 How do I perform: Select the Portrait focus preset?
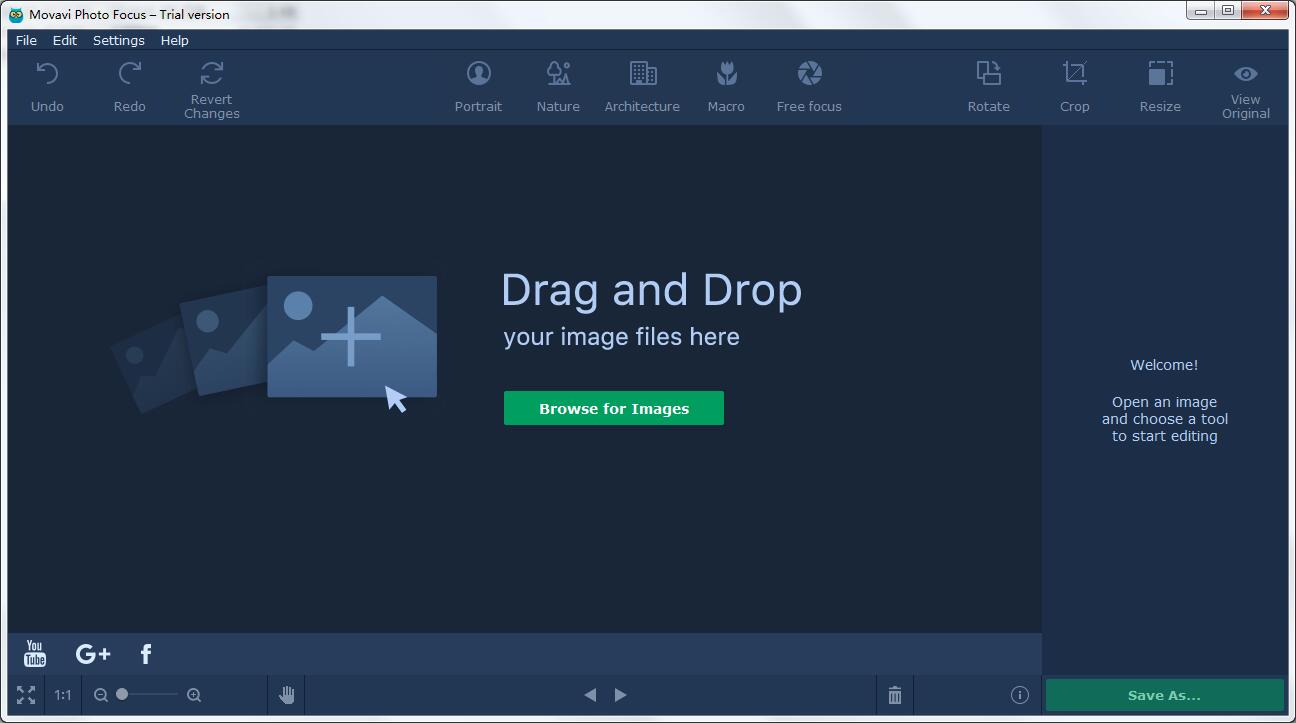tap(478, 86)
